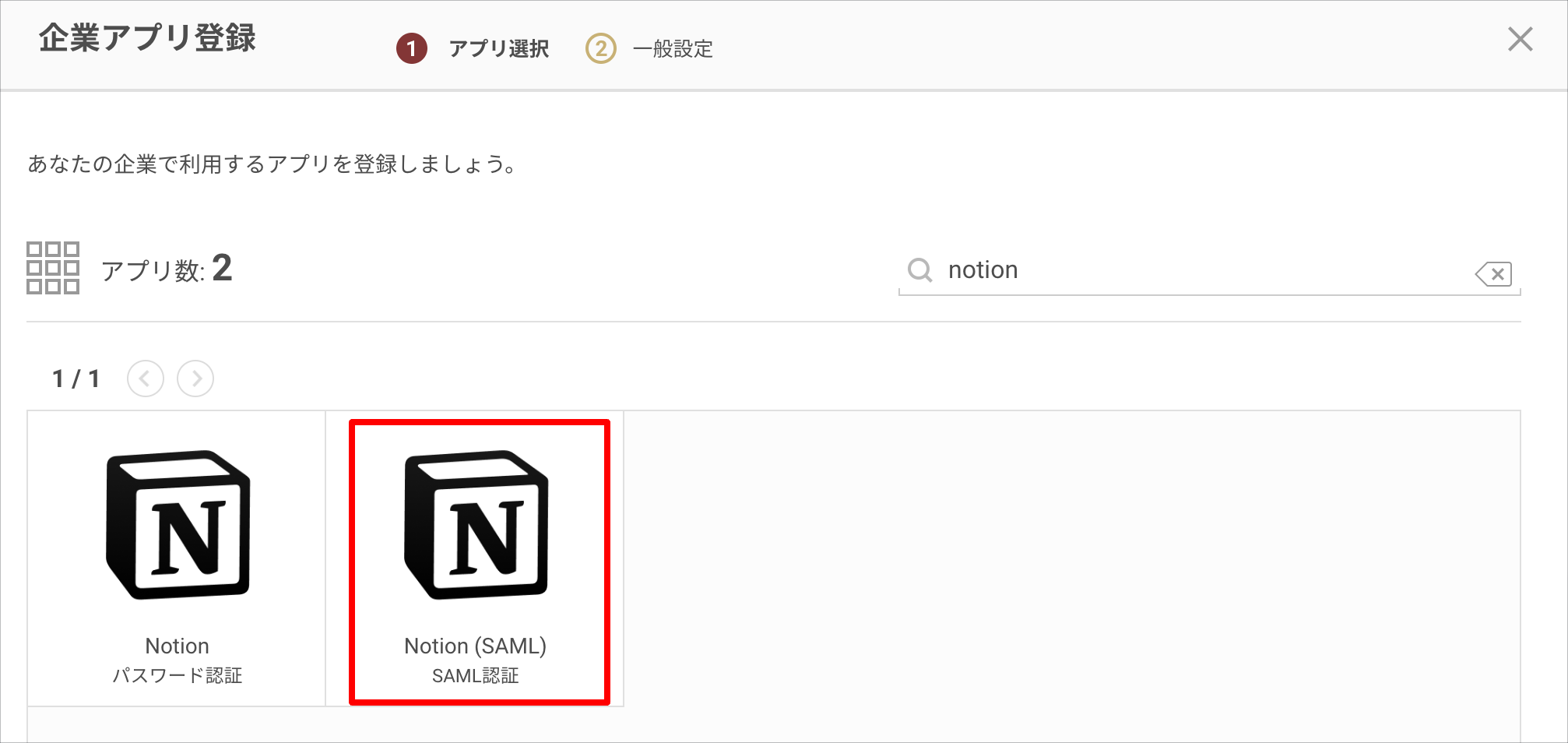The width and height of the screenshot is (1568, 743).
Task: Choose the Notion (SAML) app card
Action: click(x=475, y=558)
